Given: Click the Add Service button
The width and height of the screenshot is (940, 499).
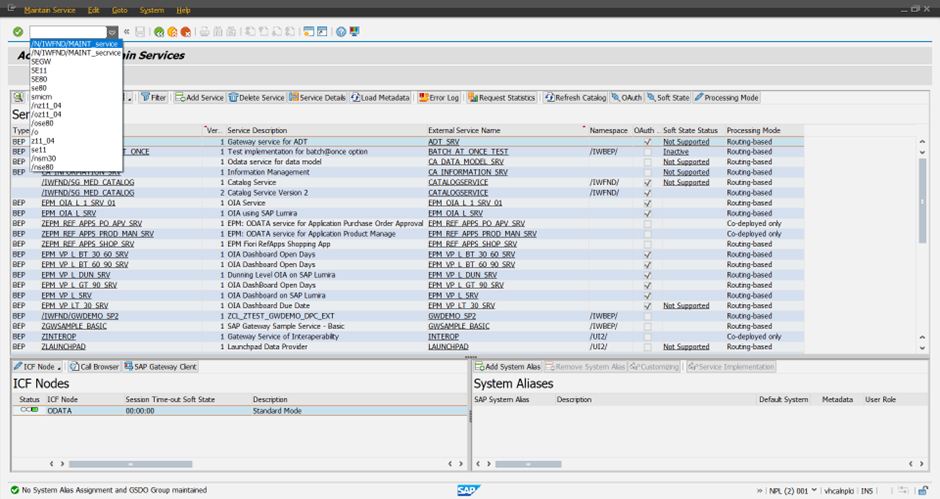Looking at the screenshot, I should coord(200,98).
